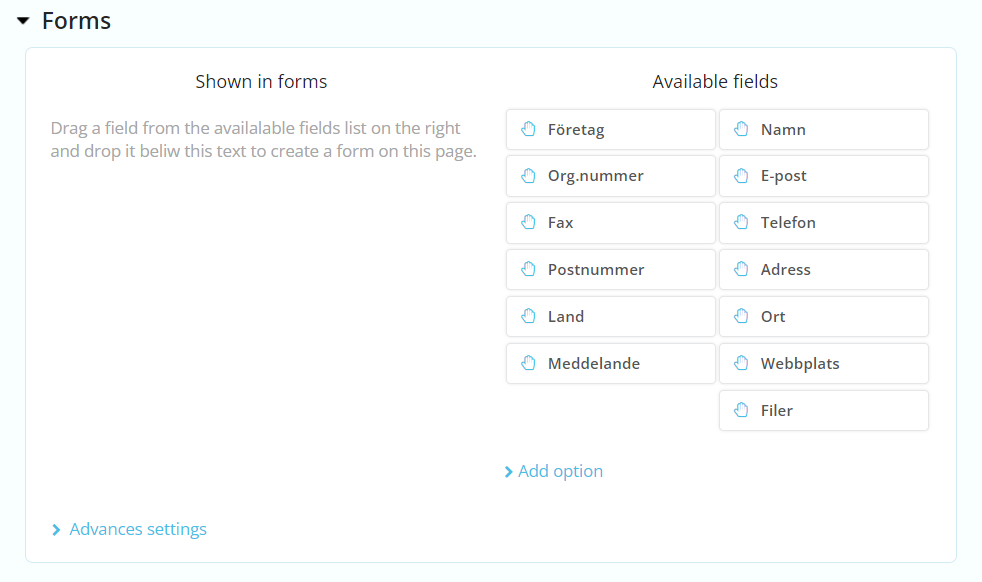Click the drag hand icon beside Företag
982x582 pixels.
pos(529,129)
